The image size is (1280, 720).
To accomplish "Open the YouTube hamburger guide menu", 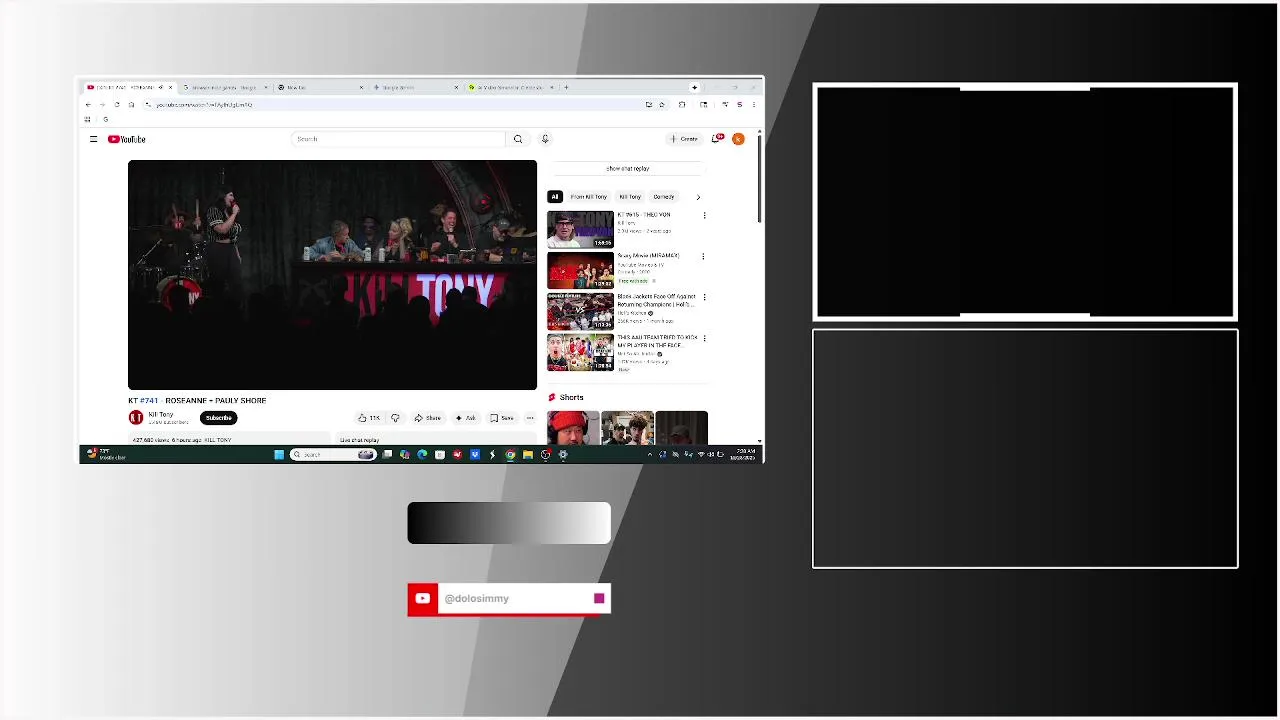I will point(94,139).
